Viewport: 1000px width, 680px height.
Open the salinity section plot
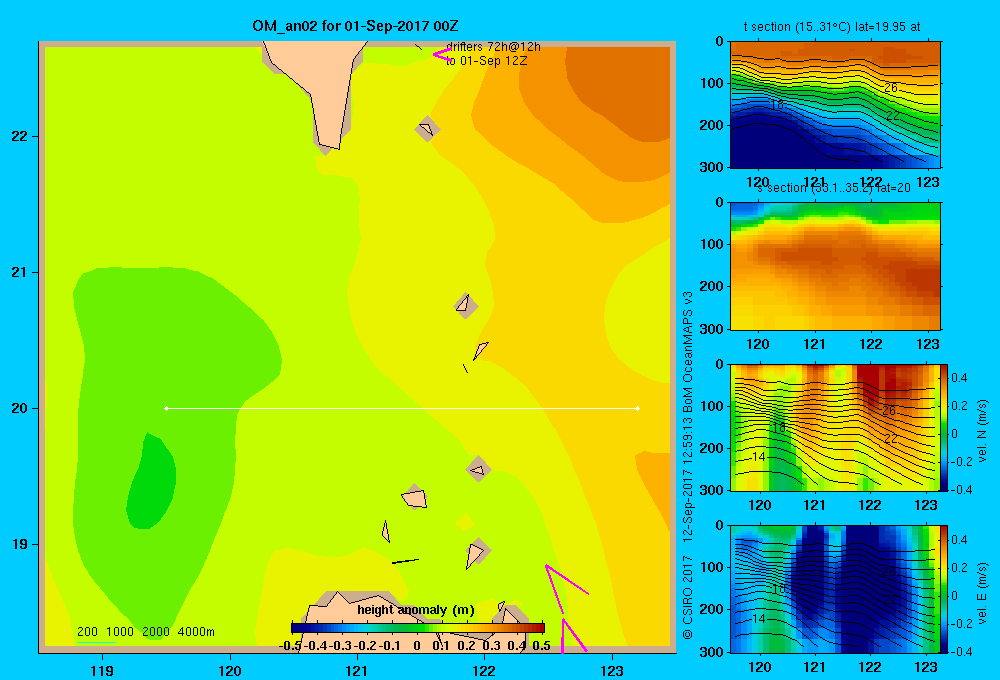(x=835, y=265)
